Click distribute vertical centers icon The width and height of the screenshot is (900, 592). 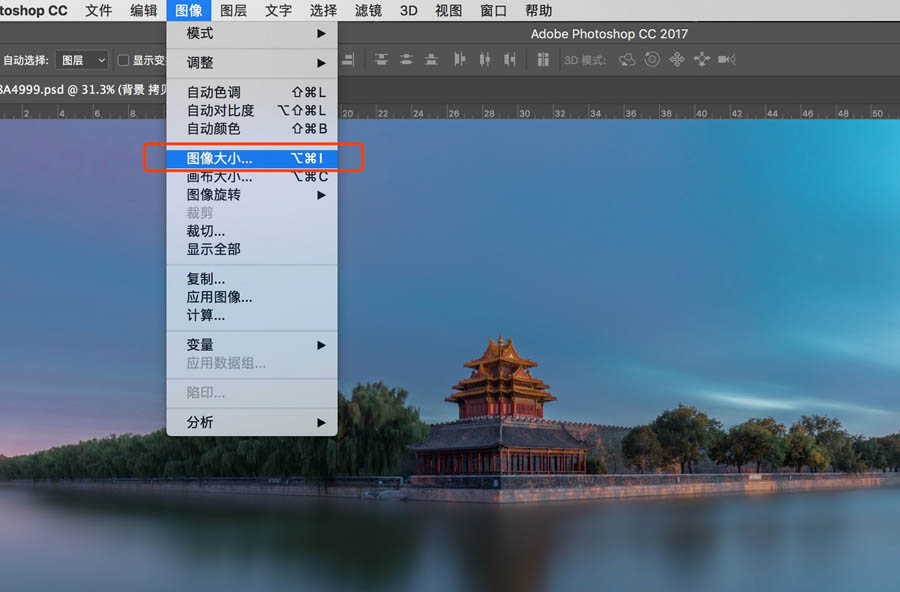coord(406,60)
